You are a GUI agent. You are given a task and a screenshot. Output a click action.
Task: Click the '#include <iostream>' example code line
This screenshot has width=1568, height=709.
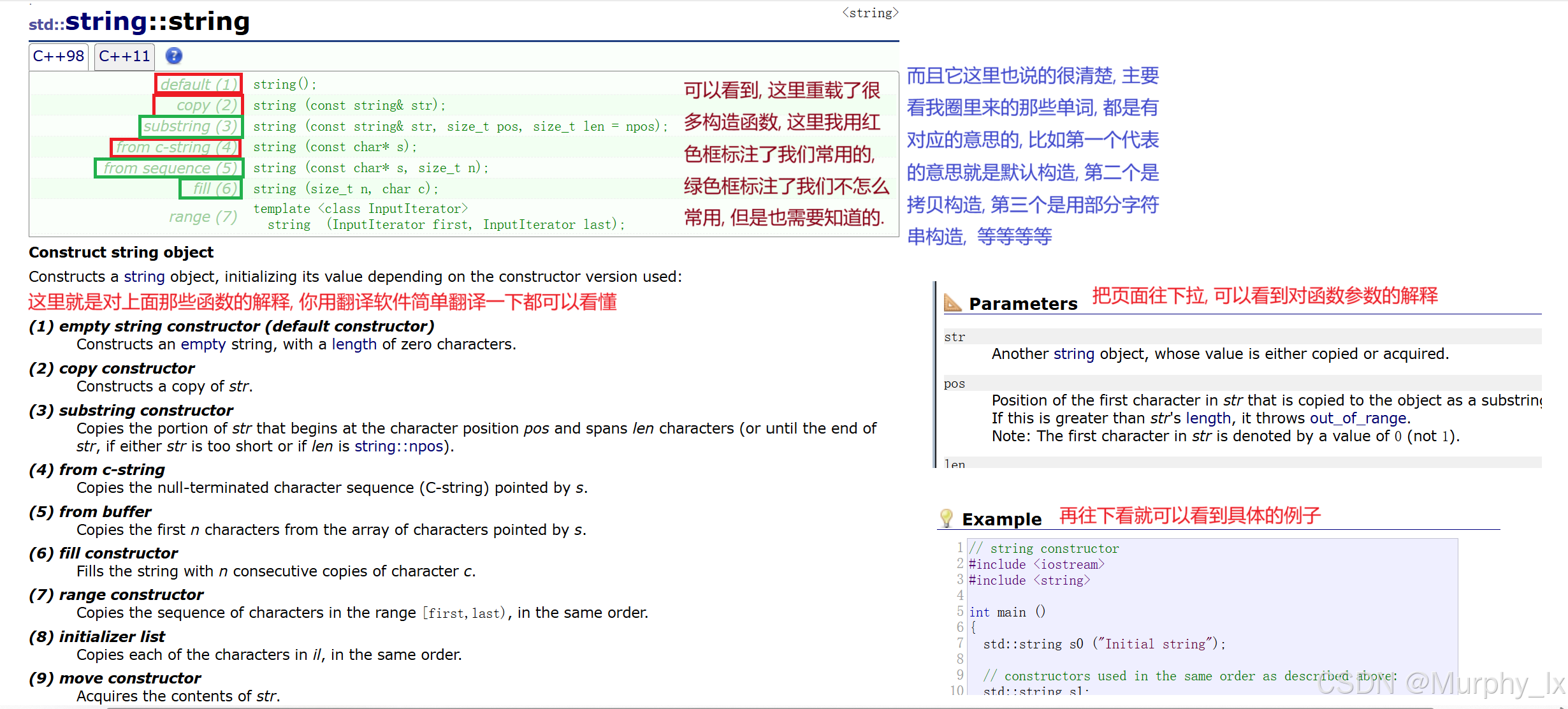click(1036, 564)
